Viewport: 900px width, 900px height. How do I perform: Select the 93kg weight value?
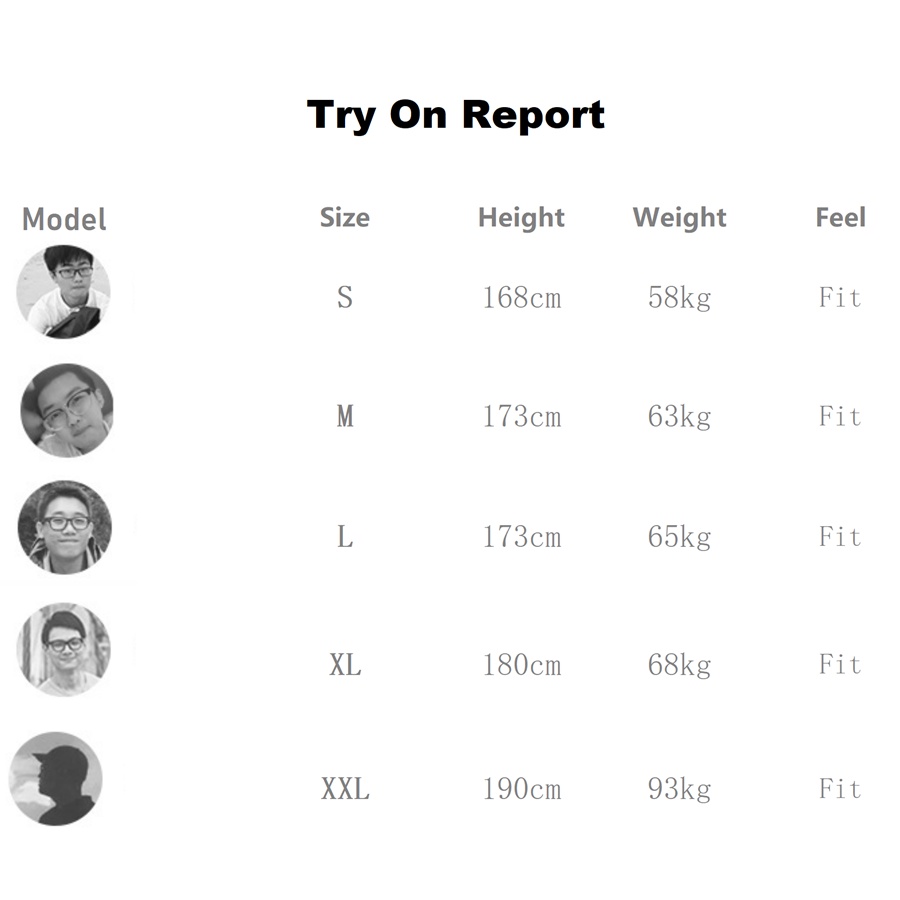tap(679, 789)
